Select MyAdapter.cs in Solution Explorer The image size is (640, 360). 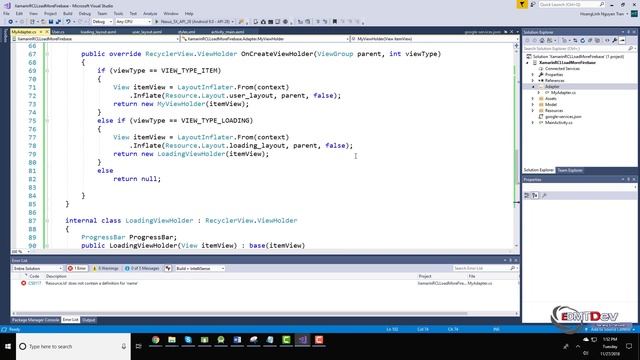(563, 93)
